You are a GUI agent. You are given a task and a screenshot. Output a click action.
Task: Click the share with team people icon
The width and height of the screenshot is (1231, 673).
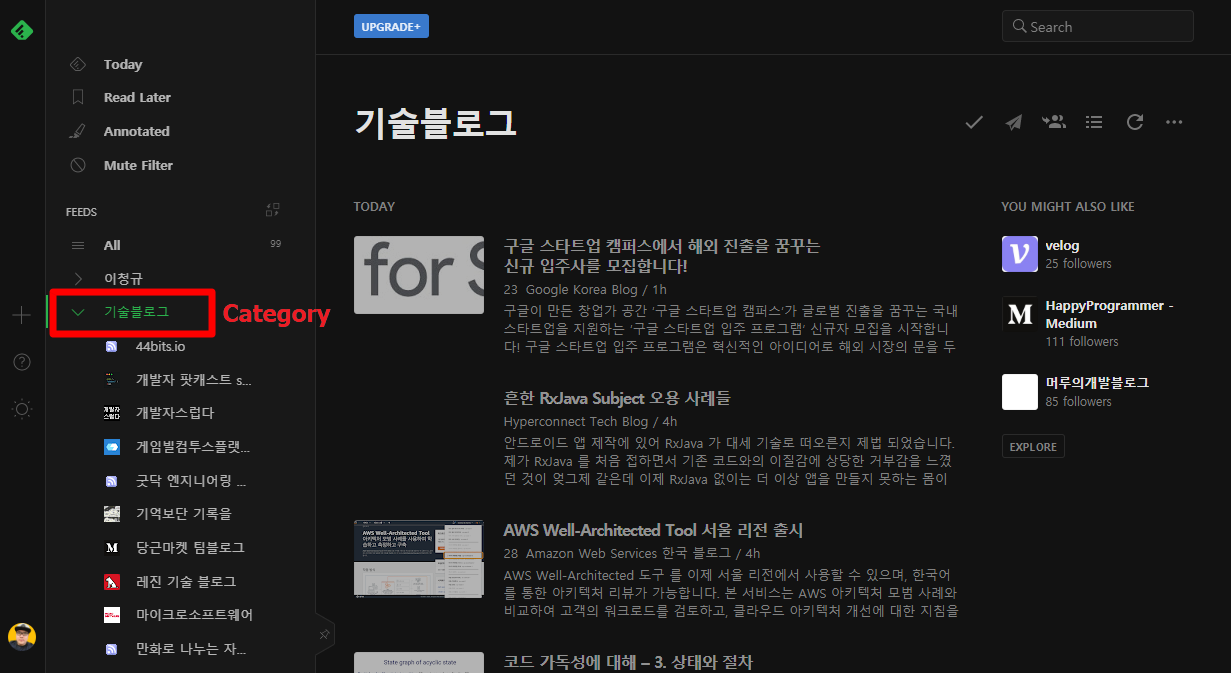tap(1054, 122)
